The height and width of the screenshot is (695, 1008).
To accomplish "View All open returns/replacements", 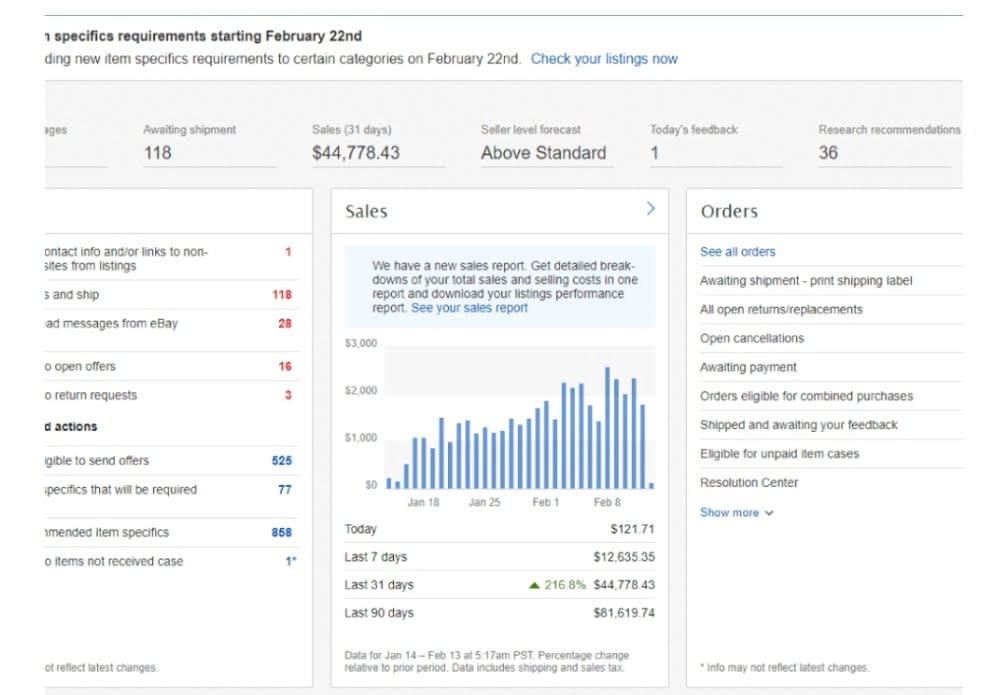I will tap(781, 309).
